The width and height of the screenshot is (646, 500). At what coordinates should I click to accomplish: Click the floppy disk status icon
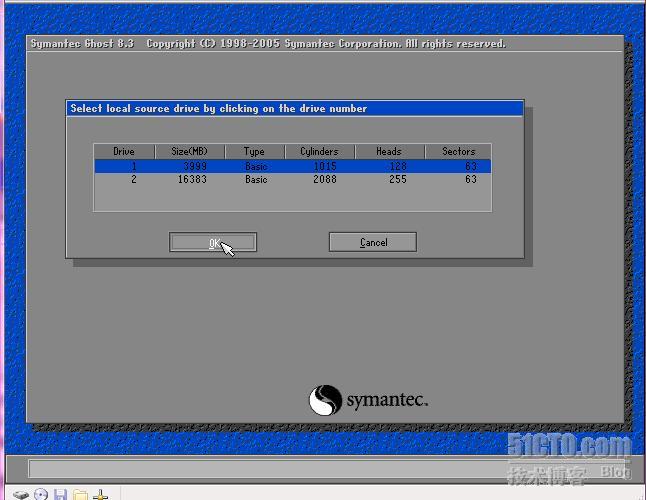pos(61,495)
